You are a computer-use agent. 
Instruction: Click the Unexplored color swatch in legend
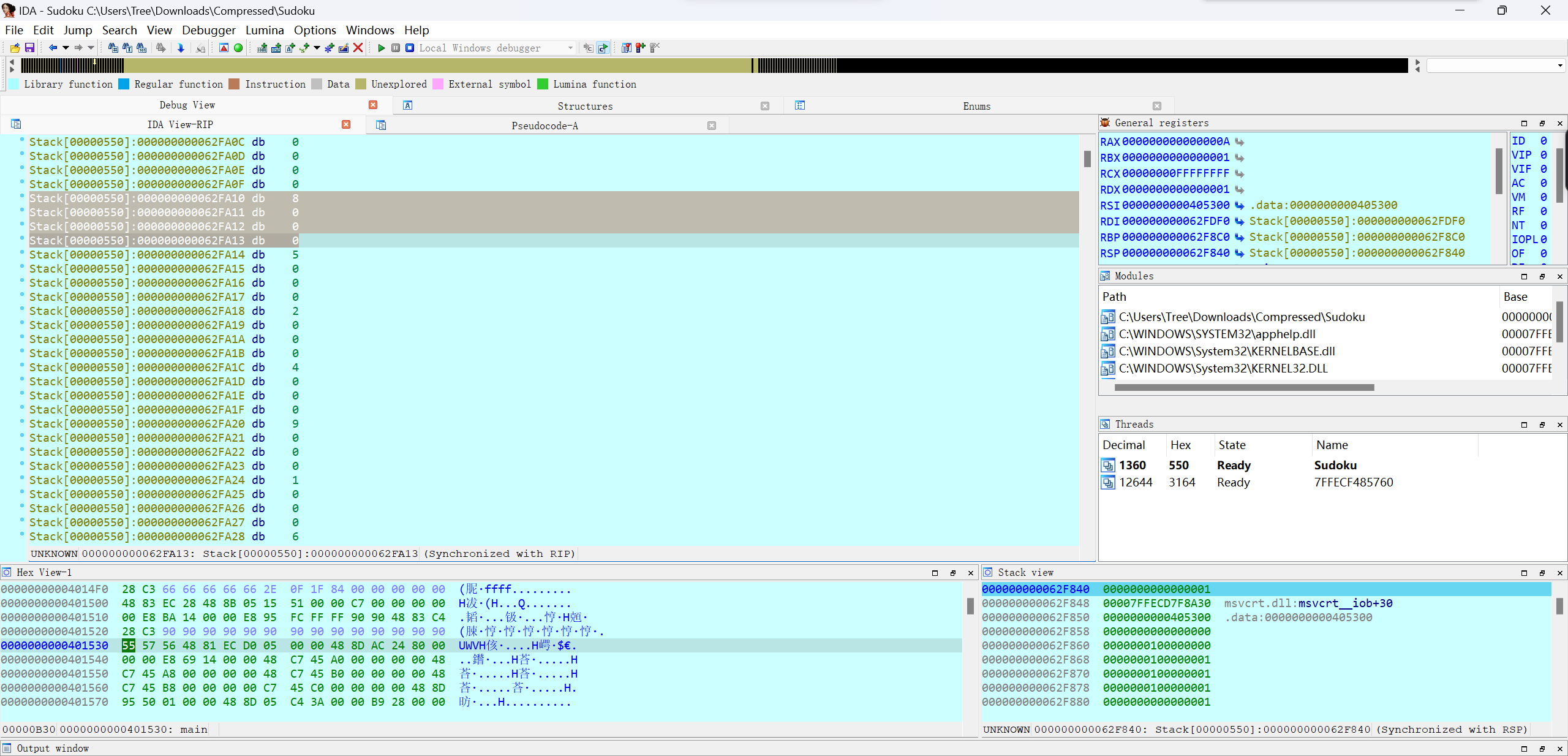361,85
